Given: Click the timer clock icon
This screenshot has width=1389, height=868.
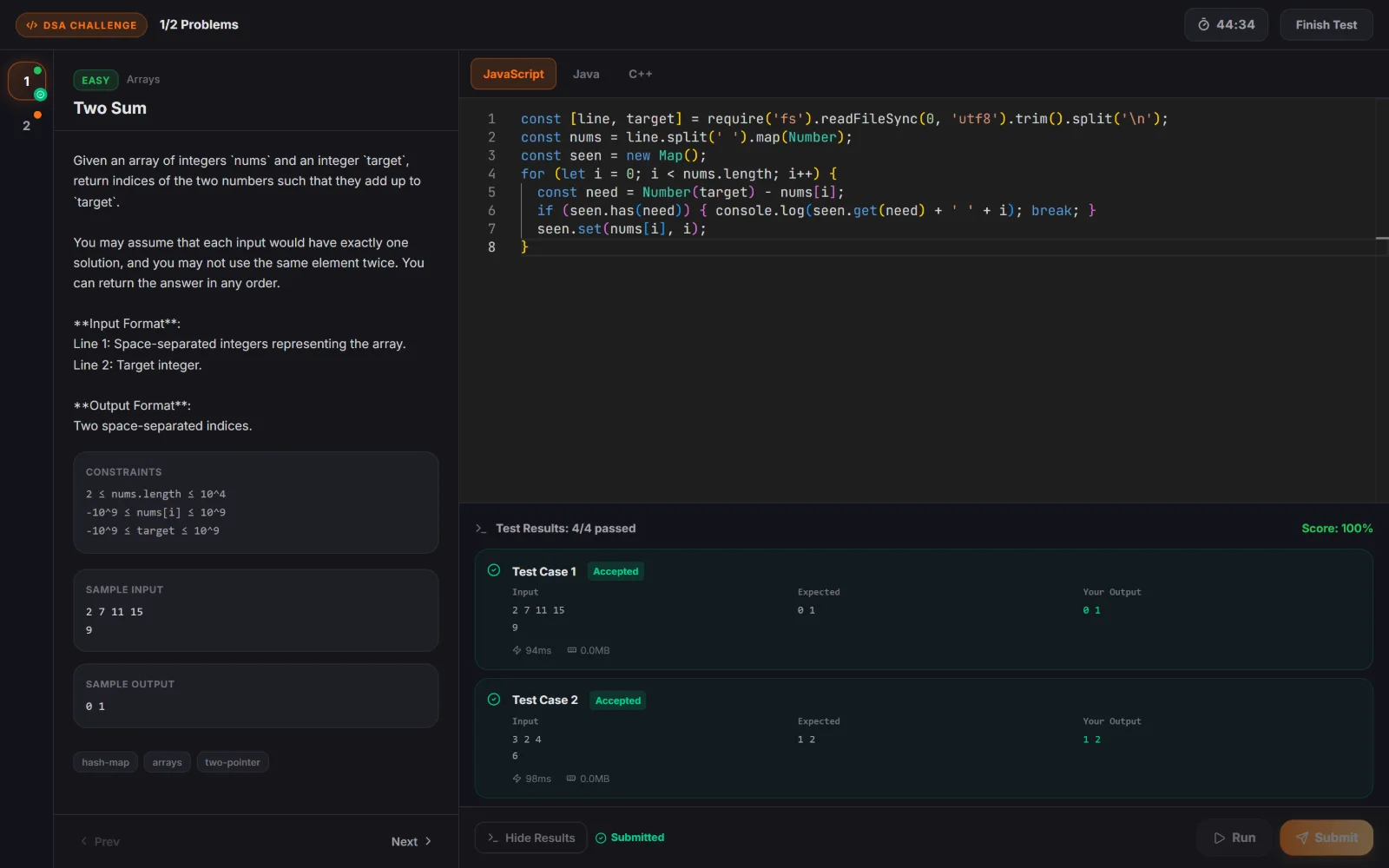Looking at the screenshot, I should (x=1203, y=24).
